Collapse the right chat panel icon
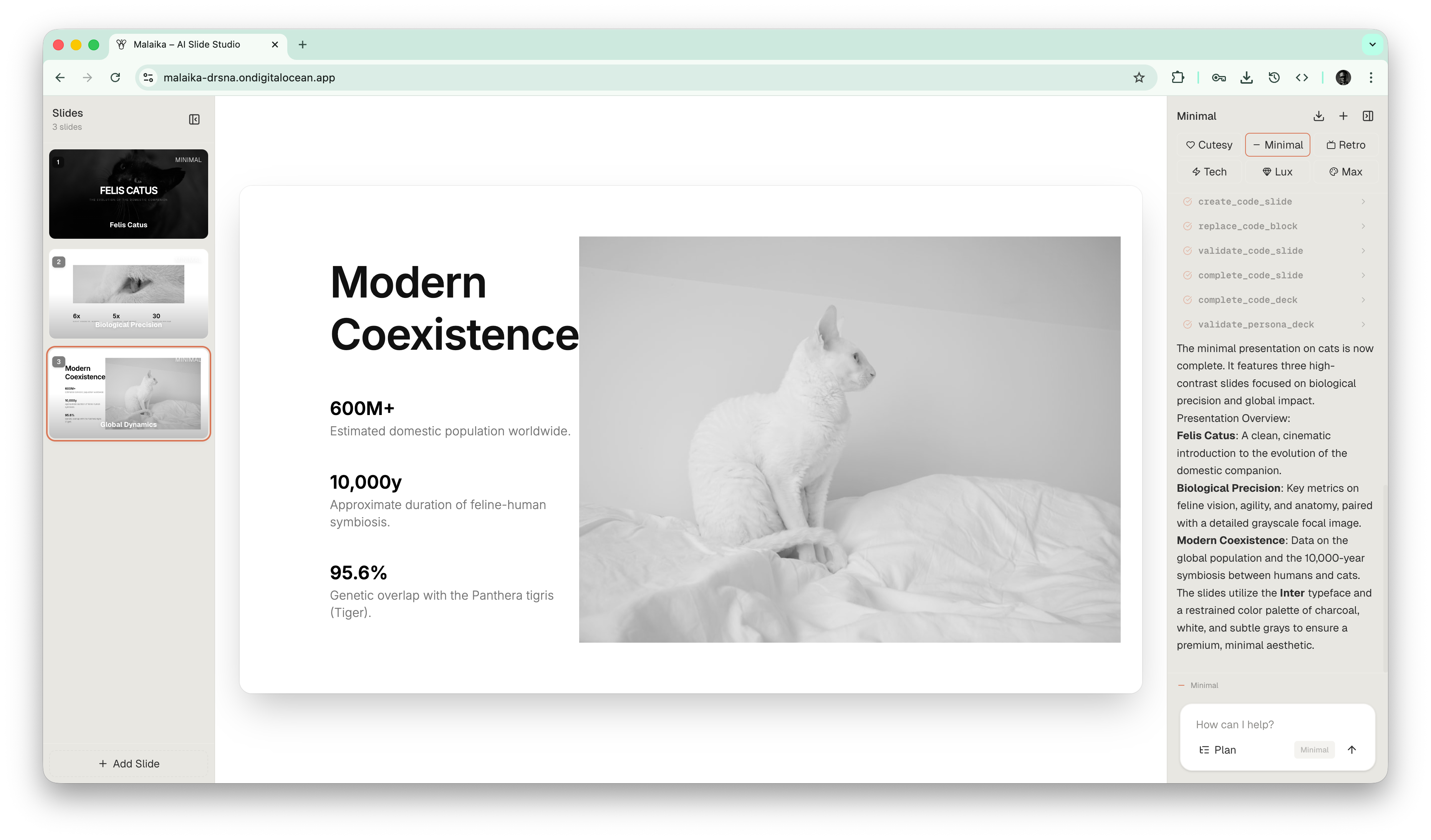Screen dimensions: 1431x840 tap(1368, 116)
